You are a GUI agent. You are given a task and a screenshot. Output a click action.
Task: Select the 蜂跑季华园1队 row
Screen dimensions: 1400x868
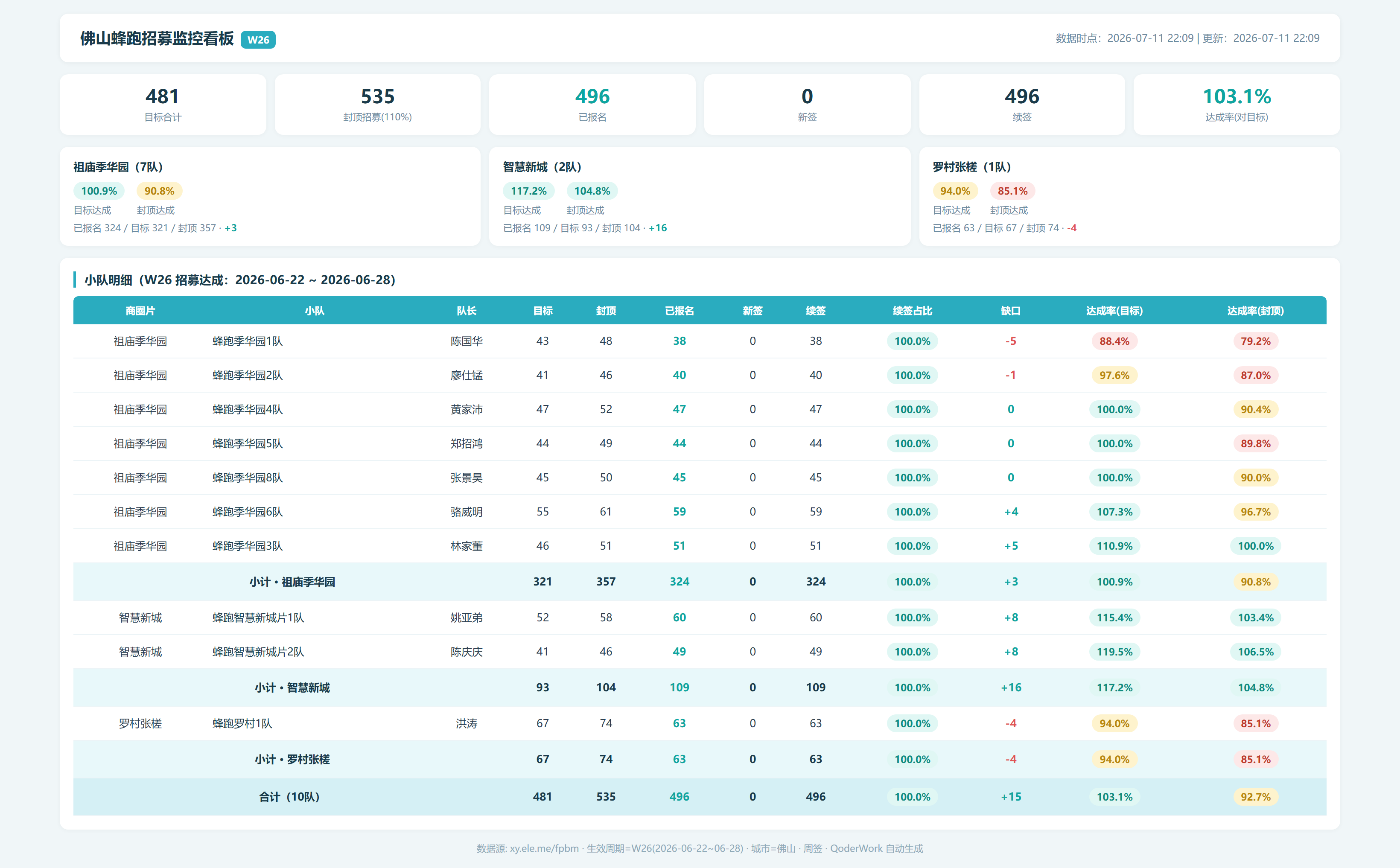click(699, 341)
